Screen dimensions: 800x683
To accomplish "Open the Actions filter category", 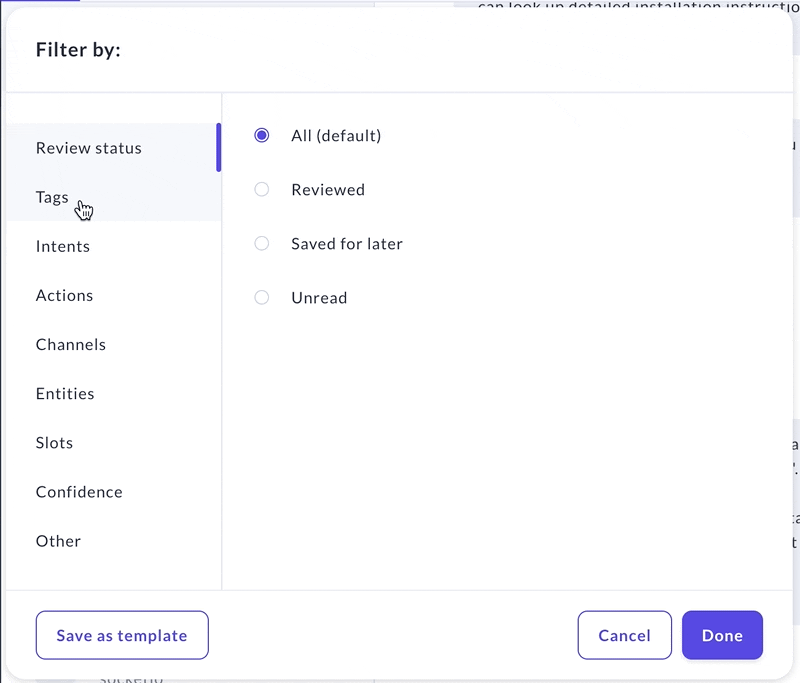I will point(64,295).
